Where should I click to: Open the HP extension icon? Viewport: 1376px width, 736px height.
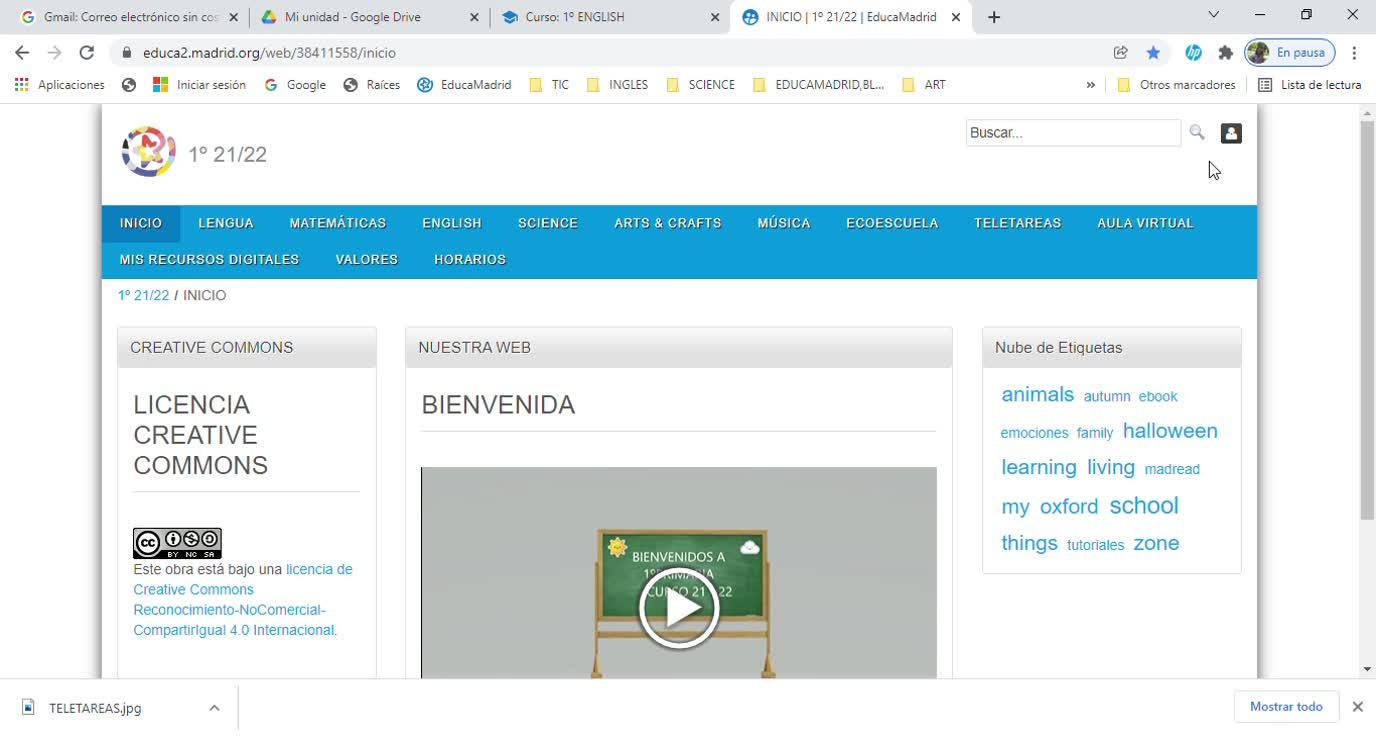click(x=1193, y=53)
